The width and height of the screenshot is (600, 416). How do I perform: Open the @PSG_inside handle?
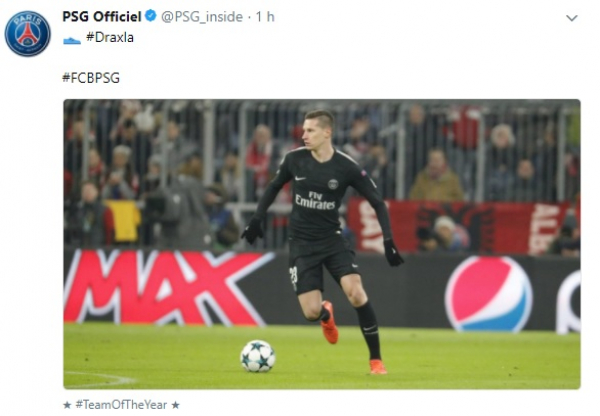point(202,17)
